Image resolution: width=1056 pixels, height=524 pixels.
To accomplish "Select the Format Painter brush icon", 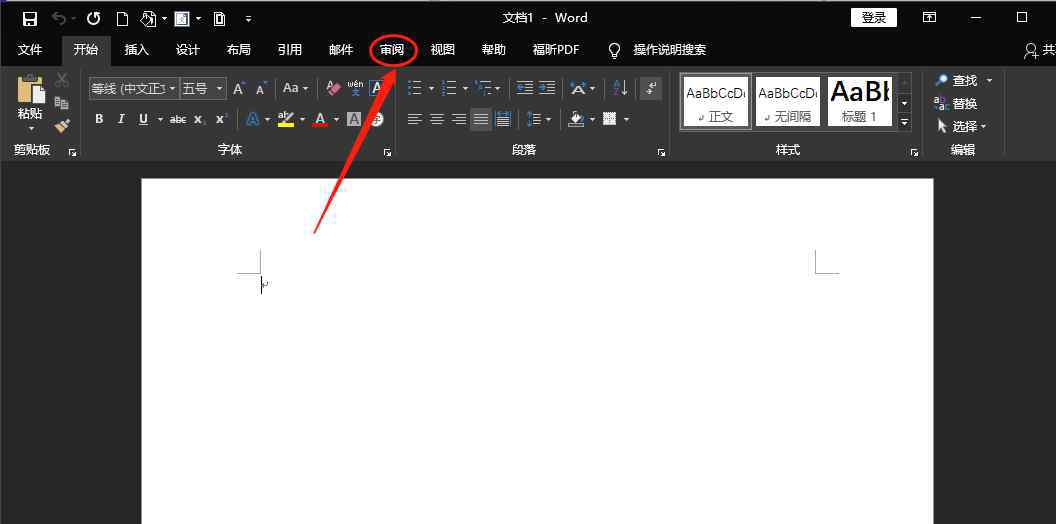I will pos(62,126).
